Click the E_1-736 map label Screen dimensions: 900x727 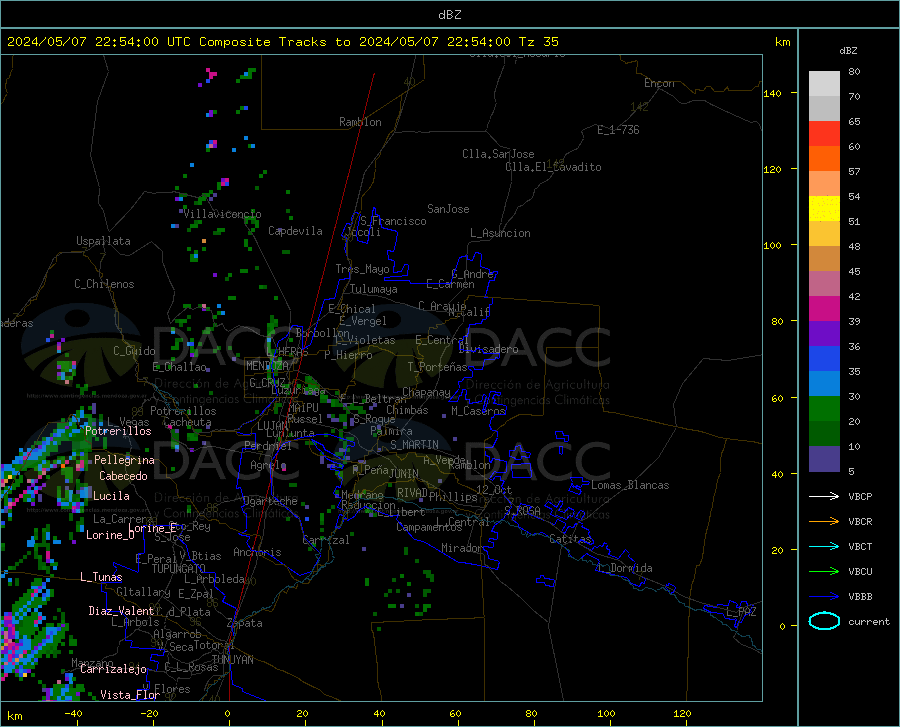618,130
